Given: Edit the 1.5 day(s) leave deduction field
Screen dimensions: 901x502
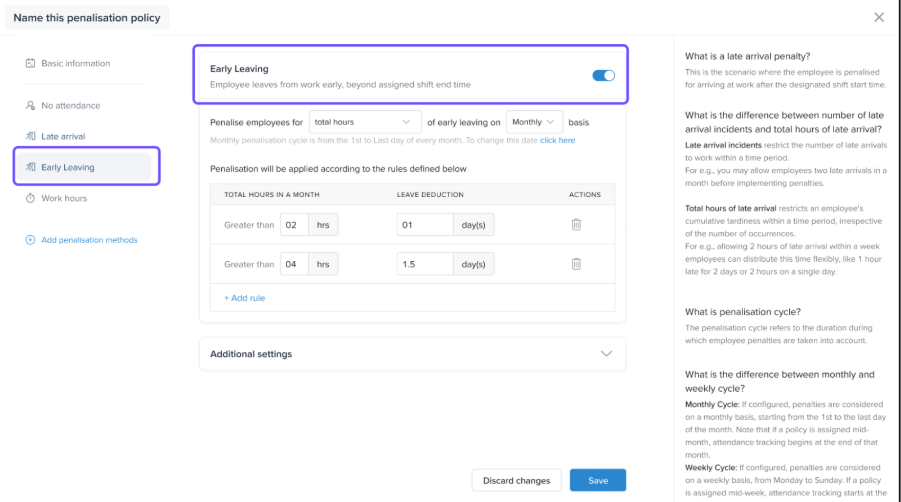Looking at the screenshot, I should [x=425, y=264].
